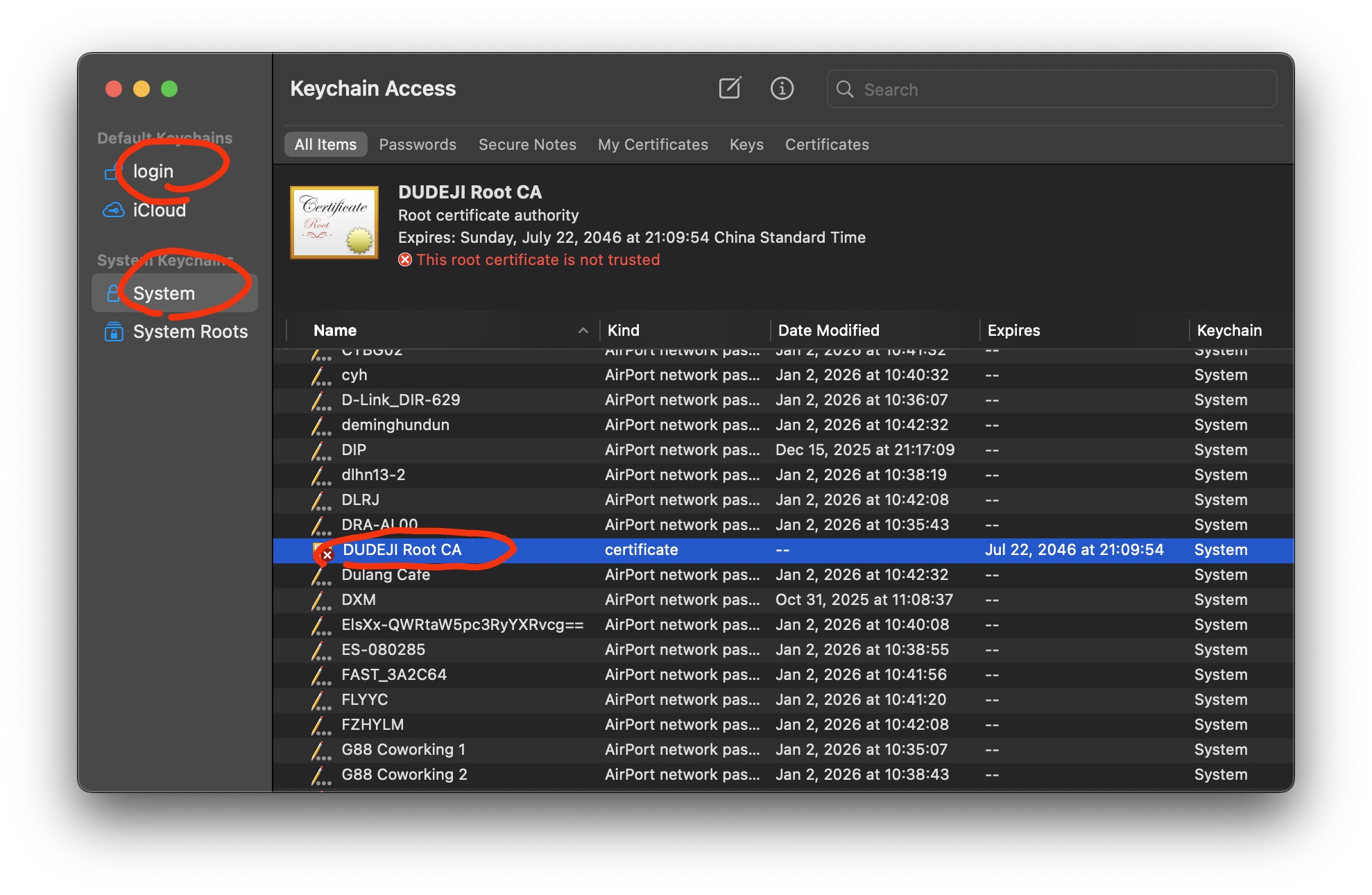1372x895 pixels.
Task: Click the magnifier icon in the search box
Action: [x=845, y=89]
